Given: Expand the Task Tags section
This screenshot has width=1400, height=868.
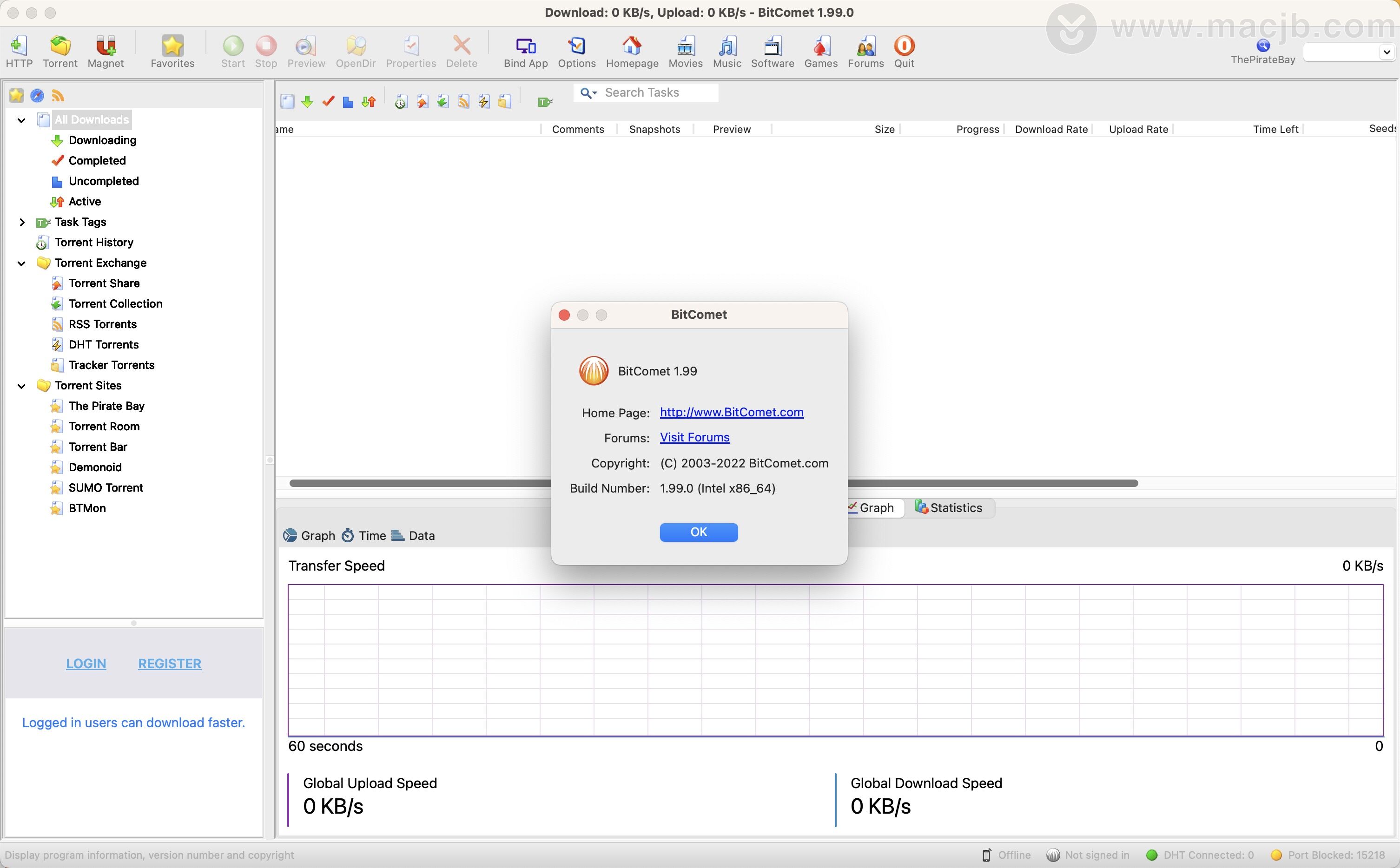Looking at the screenshot, I should point(22,221).
